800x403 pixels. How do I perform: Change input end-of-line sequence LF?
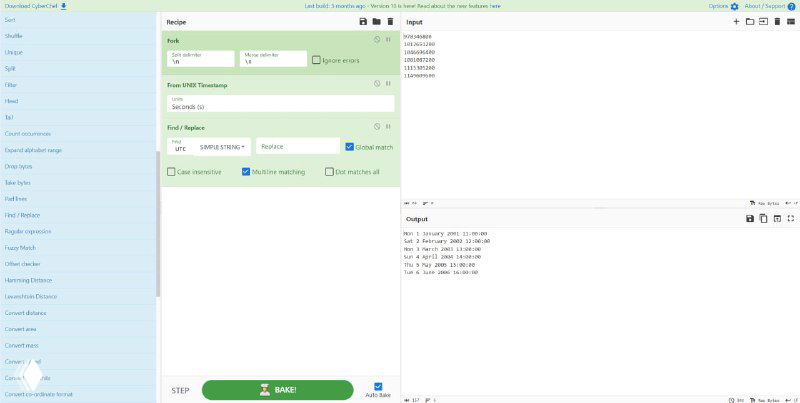pyautogui.click(x=792, y=203)
